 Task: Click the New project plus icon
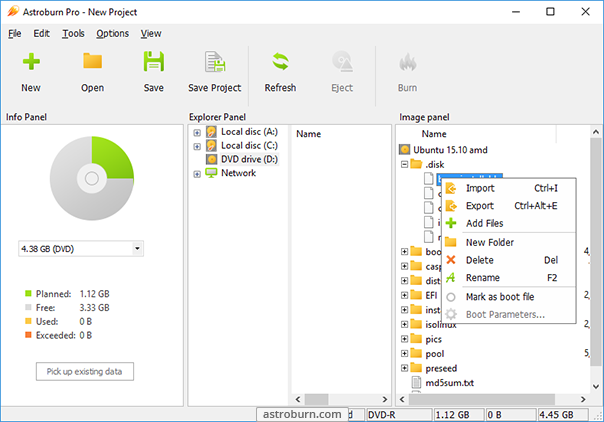tap(31, 62)
